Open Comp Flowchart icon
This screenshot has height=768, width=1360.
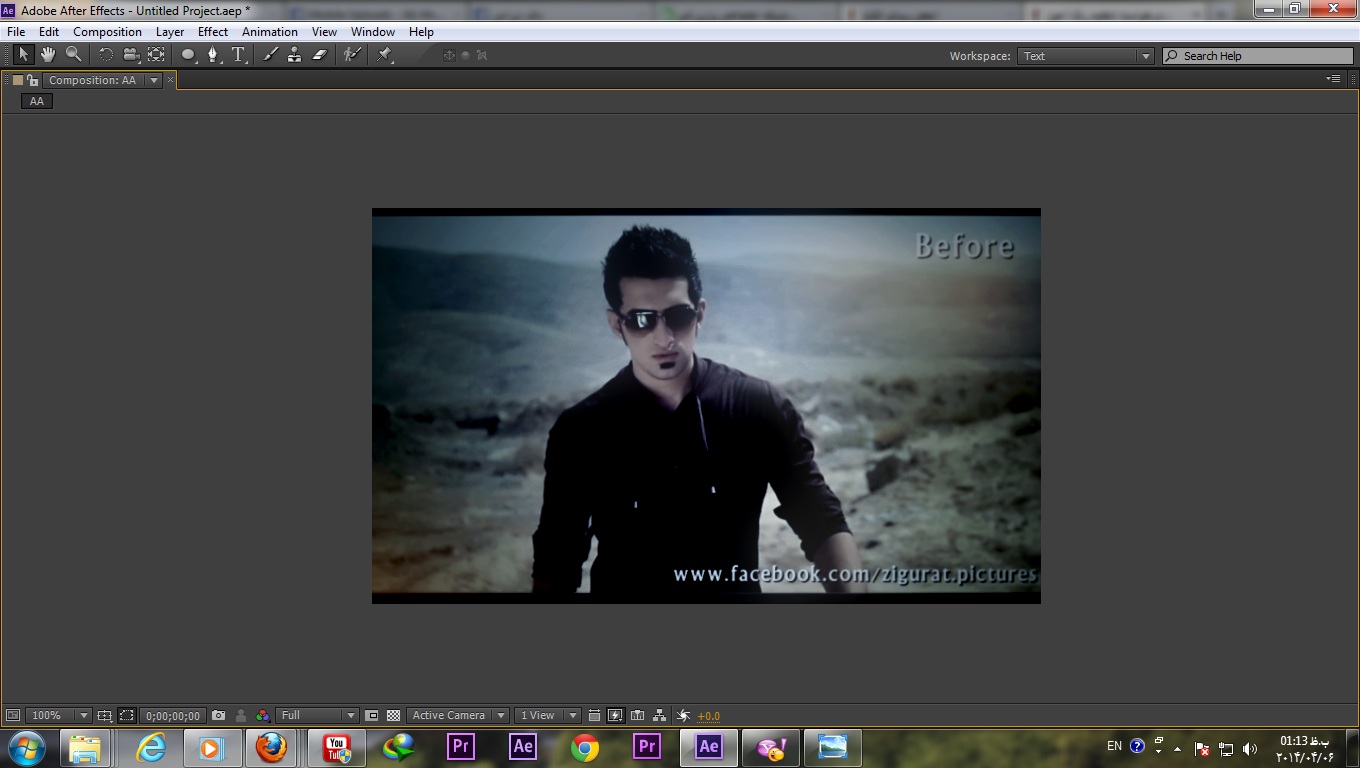pyautogui.click(x=659, y=715)
